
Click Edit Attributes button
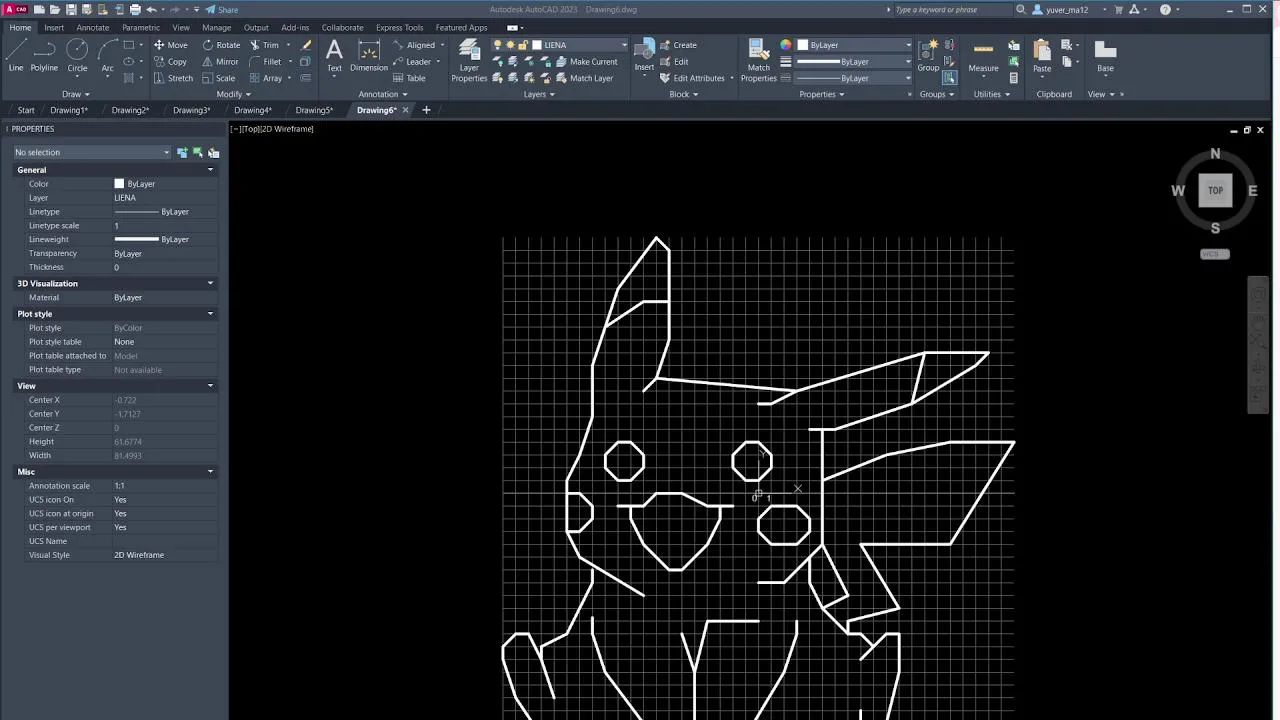[692, 78]
